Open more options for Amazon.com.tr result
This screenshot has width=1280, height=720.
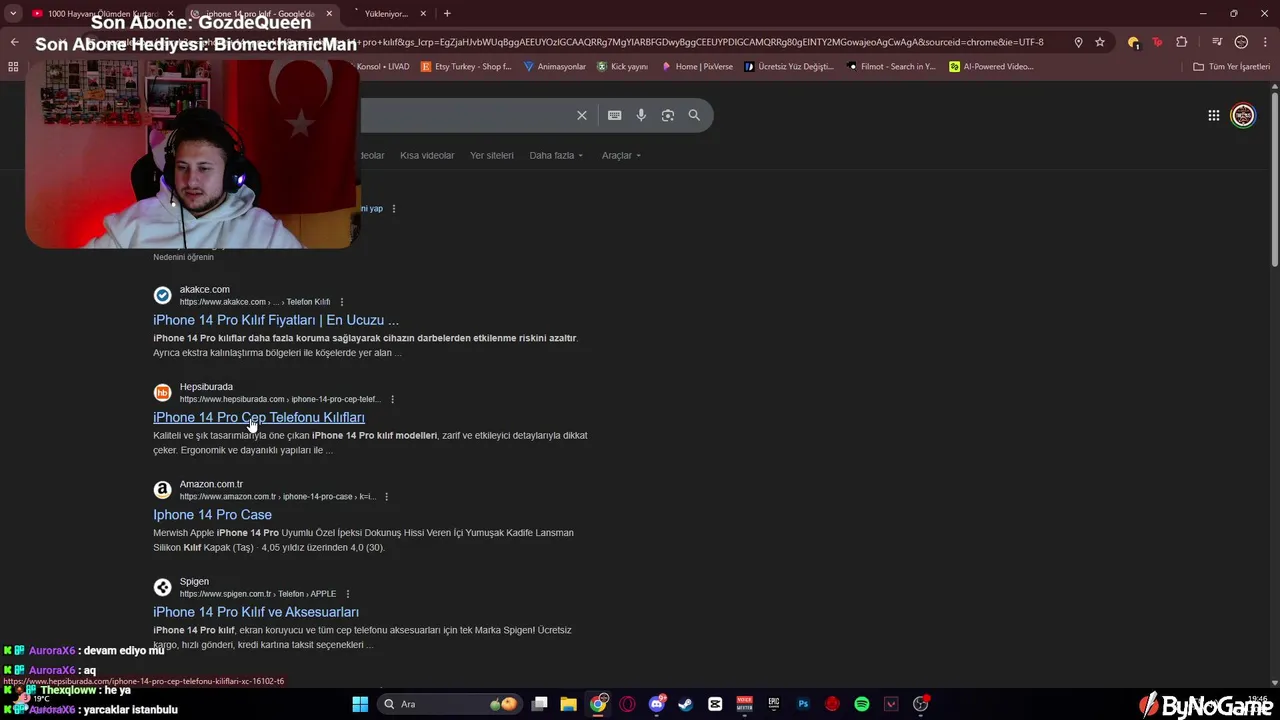(386, 497)
